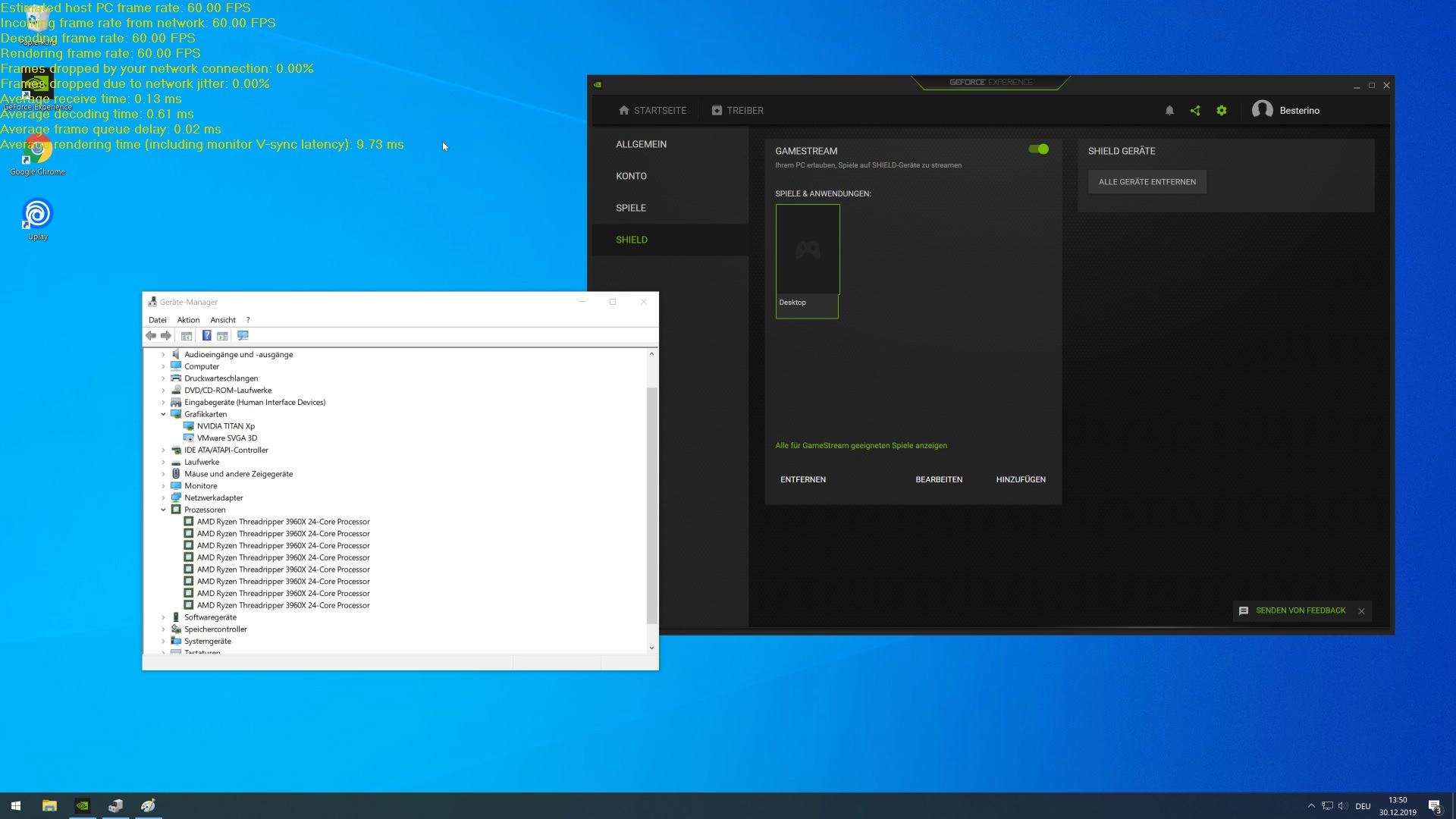Open the ALLGEMEIN settings section

tap(641, 144)
